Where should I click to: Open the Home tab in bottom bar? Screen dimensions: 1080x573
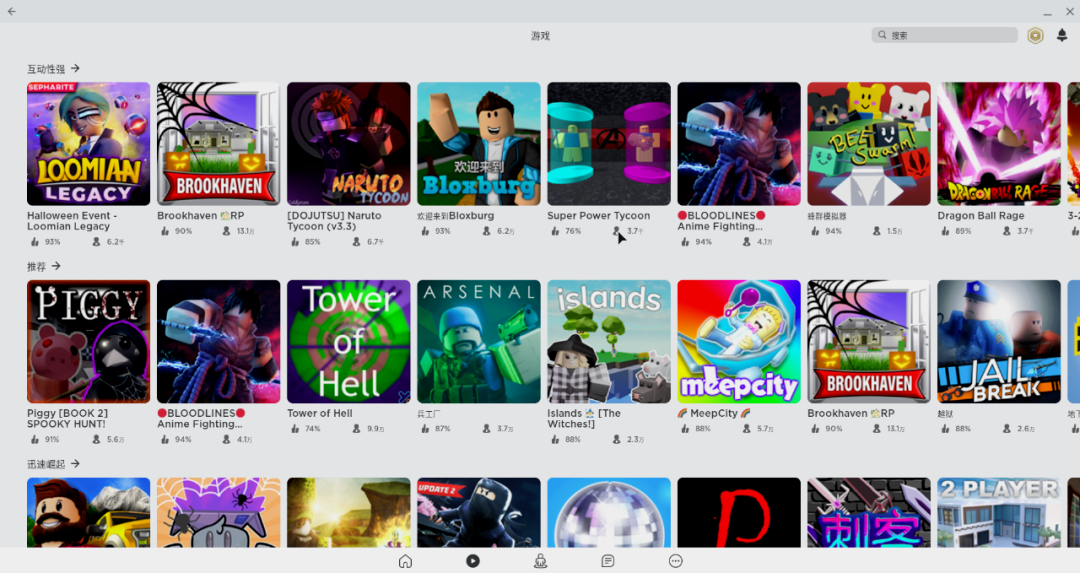pyautogui.click(x=405, y=561)
